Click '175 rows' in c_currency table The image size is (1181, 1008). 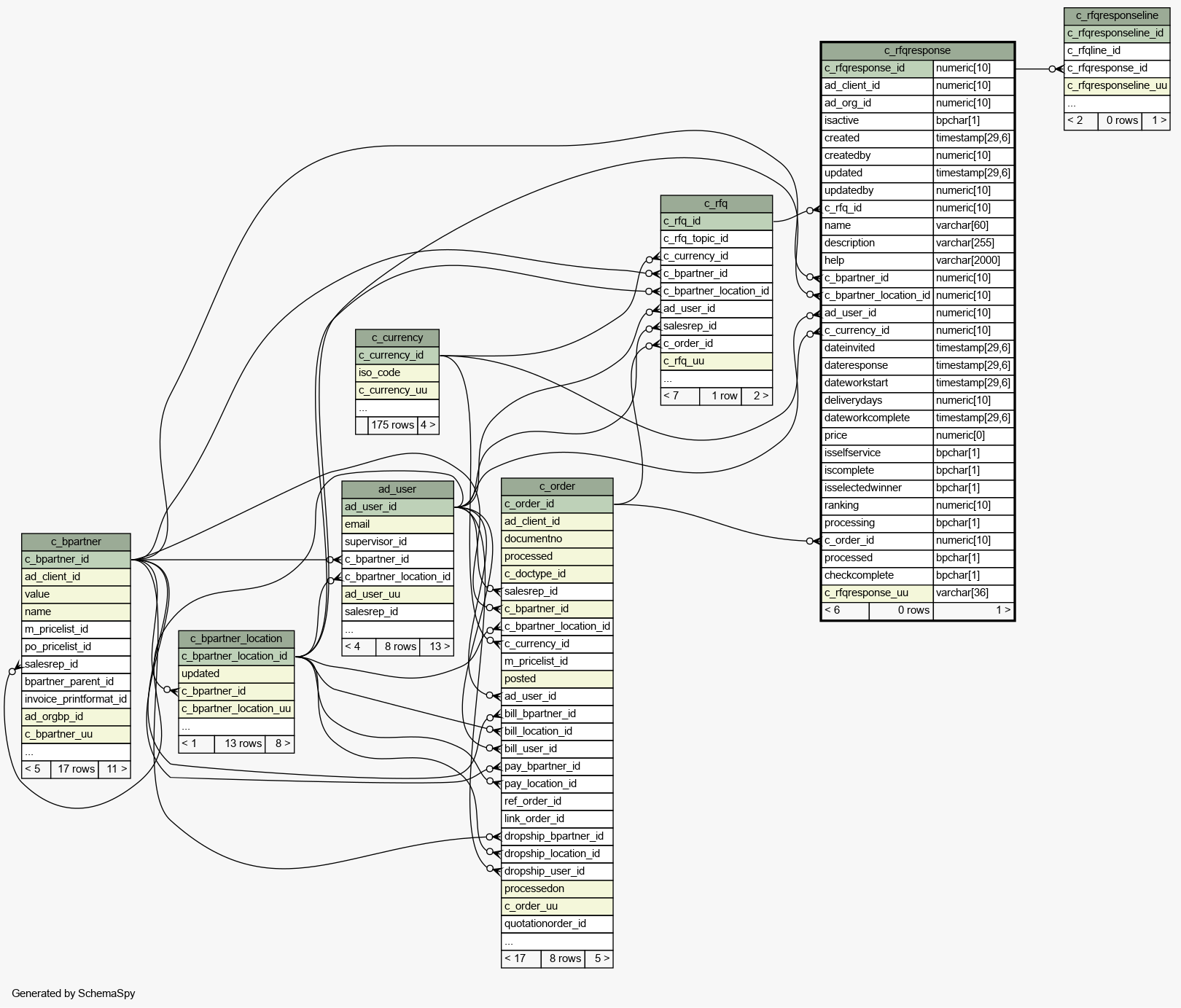tap(393, 426)
